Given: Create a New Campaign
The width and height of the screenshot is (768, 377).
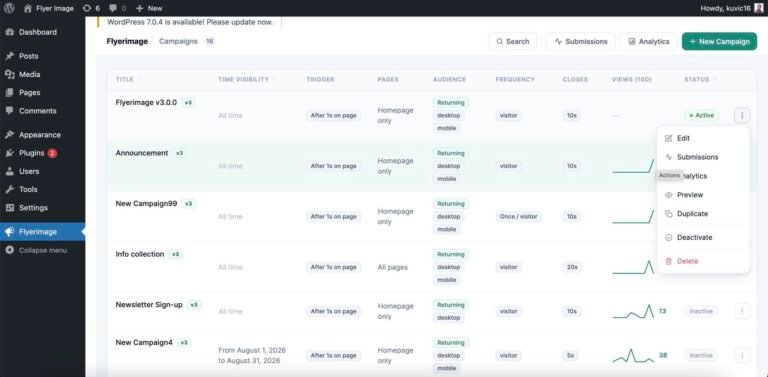Looking at the screenshot, I should (x=719, y=42).
